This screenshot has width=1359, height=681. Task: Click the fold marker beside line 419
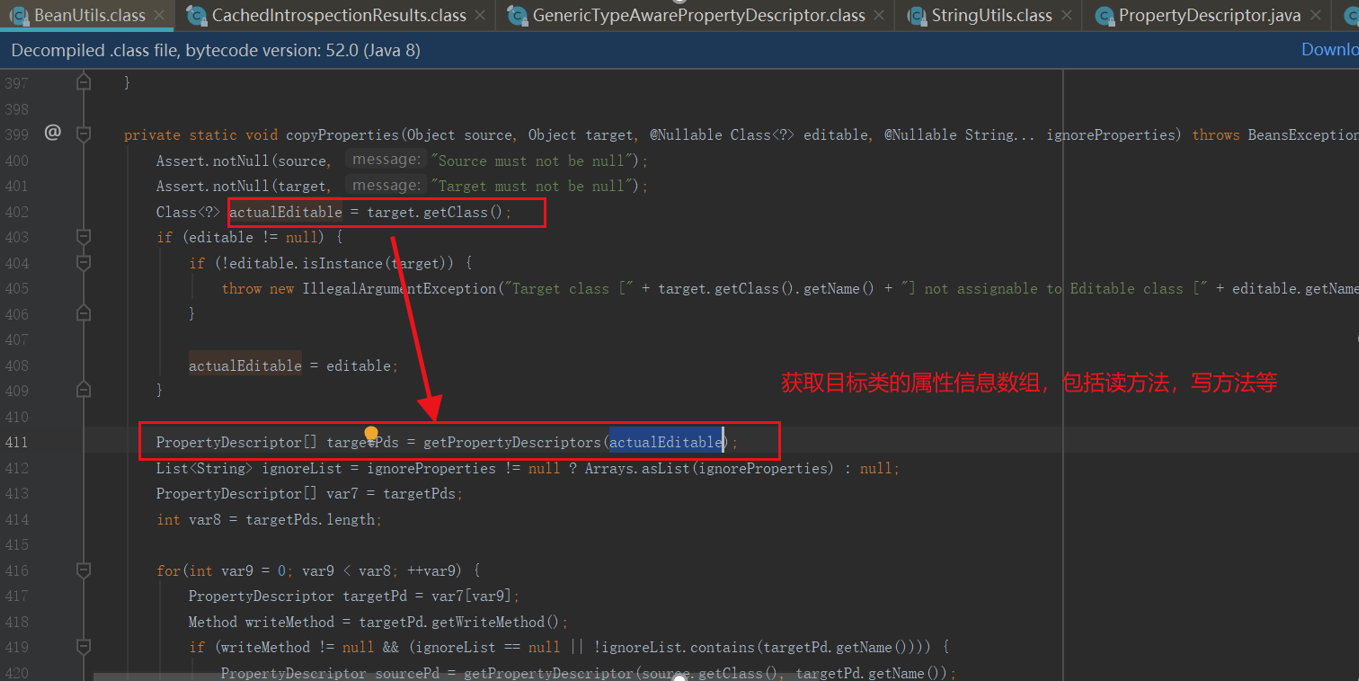(83, 647)
